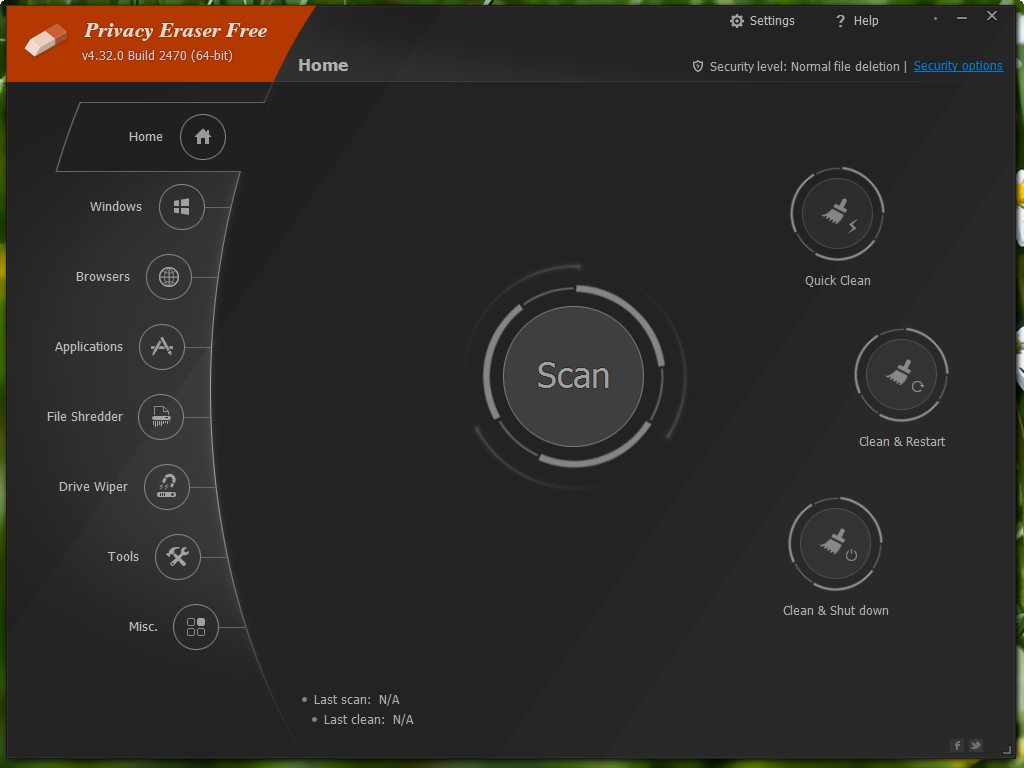
Task: Open the Misc. section
Action: [x=196, y=627]
